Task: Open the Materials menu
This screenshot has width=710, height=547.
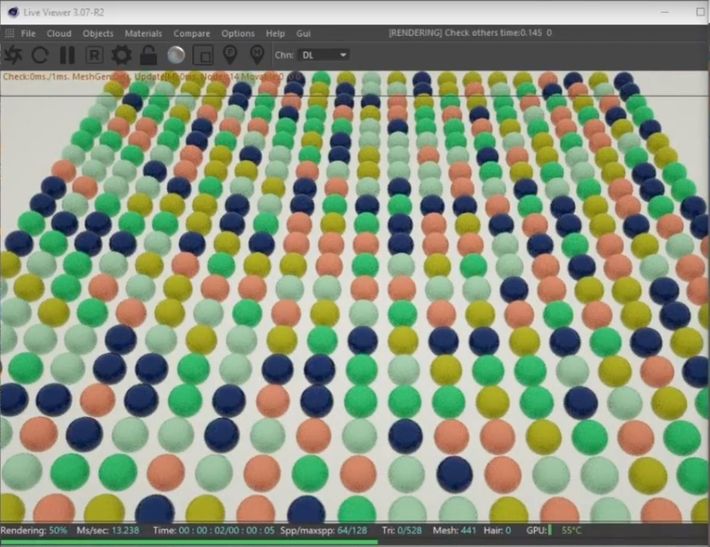Action: pos(143,34)
